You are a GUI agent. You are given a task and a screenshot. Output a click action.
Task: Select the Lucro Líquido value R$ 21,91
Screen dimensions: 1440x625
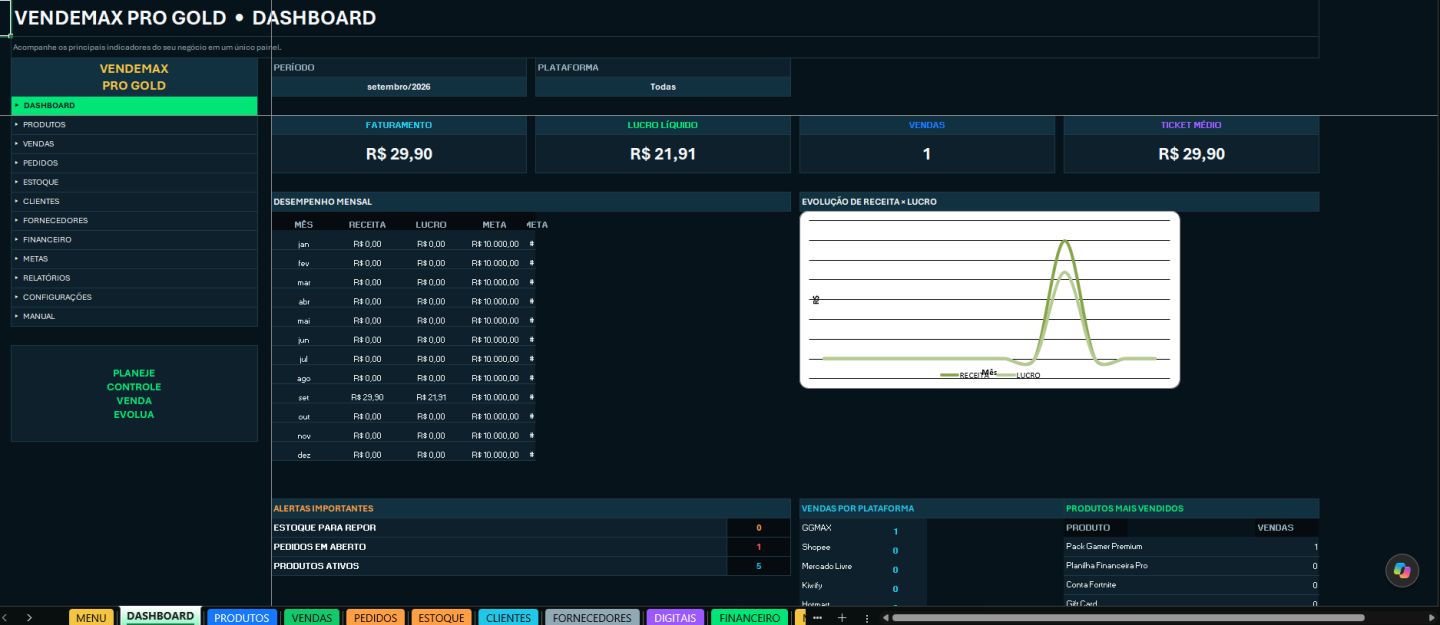click(x=663, y=154)
